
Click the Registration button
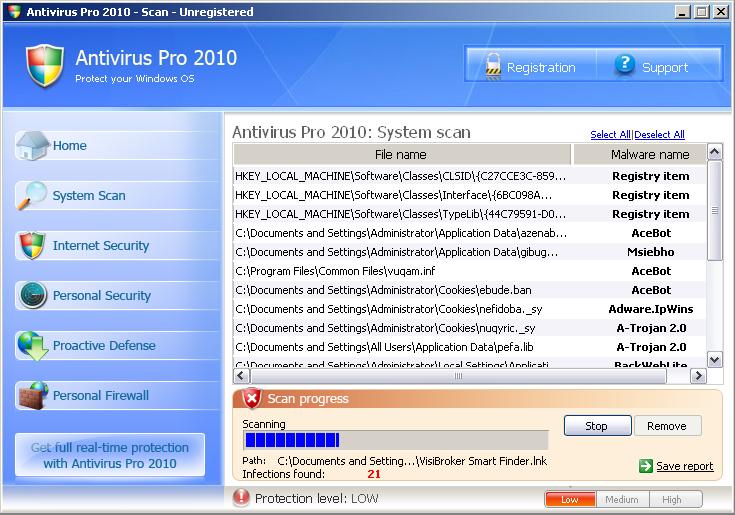point(531,66)
